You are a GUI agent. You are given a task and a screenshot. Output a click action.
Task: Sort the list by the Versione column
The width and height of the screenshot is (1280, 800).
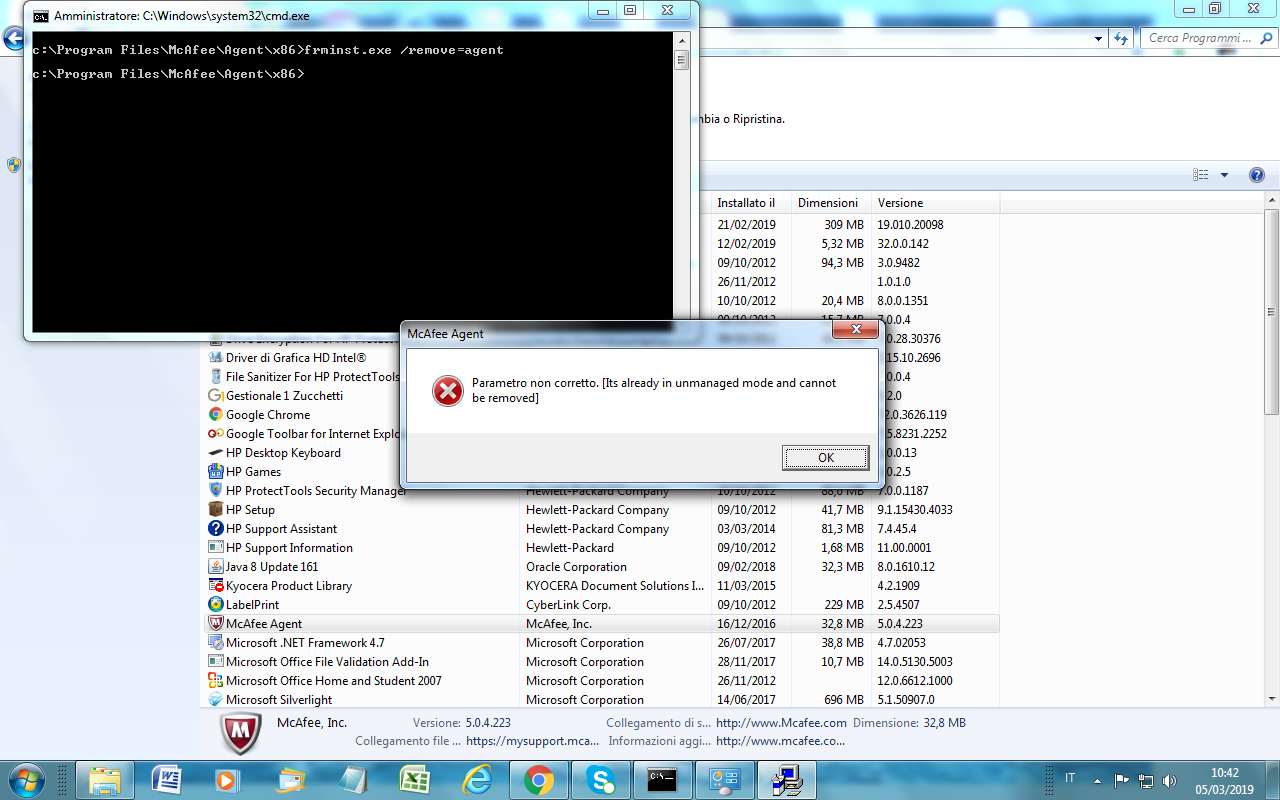(900, 203)
